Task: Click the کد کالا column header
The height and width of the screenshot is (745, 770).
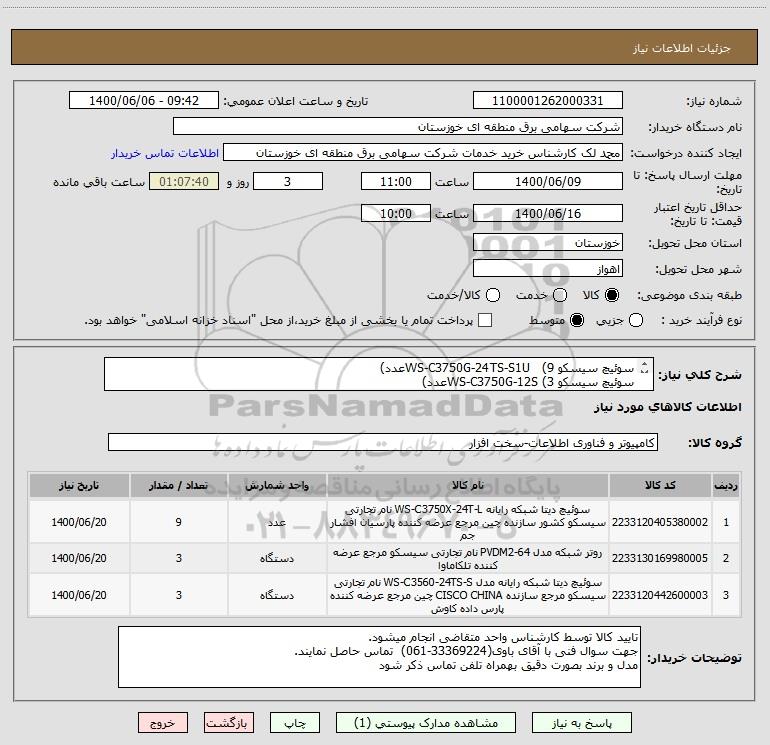Action: pyautogui.click(x=660, y=485)
